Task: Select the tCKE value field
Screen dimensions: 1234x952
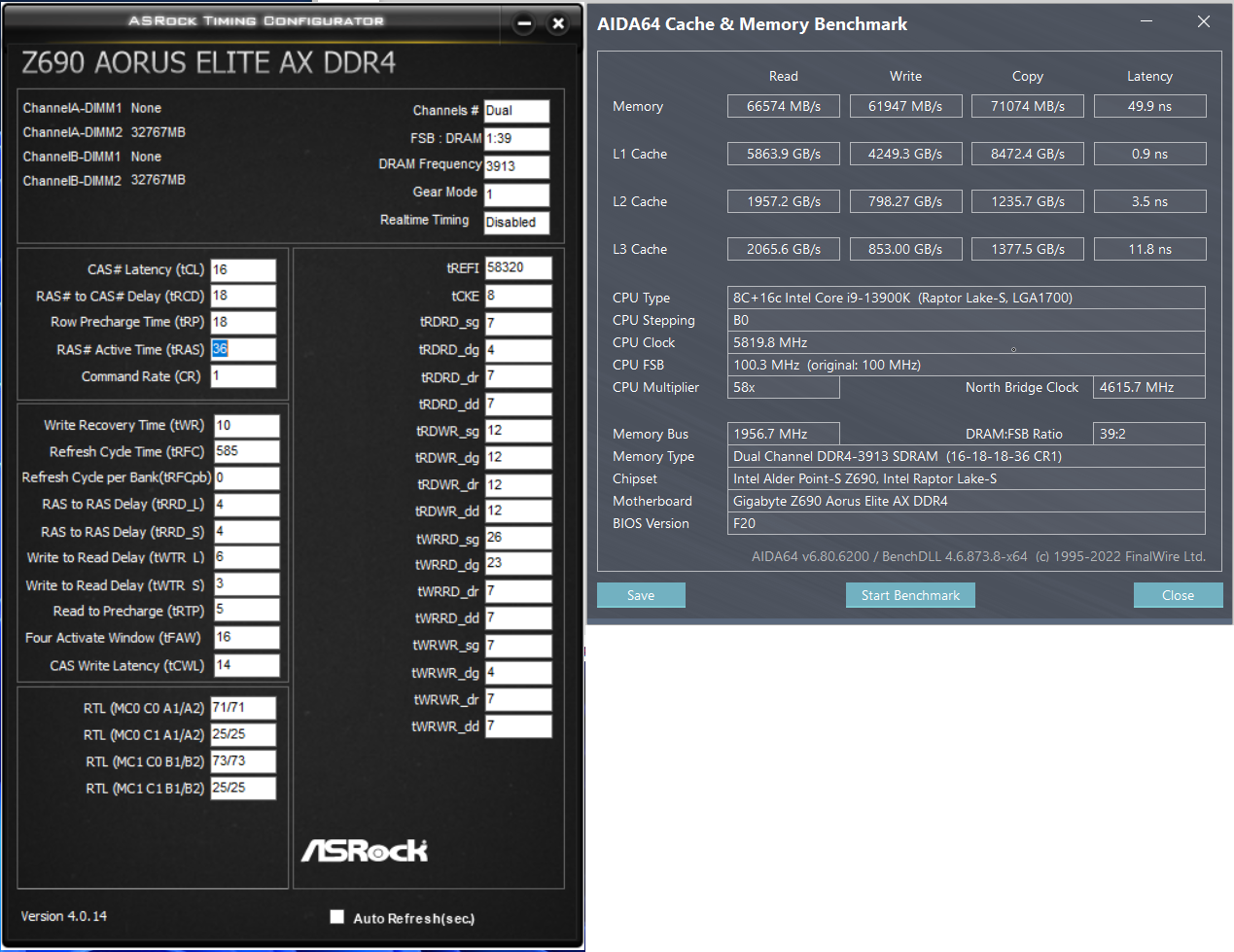Action: coord(518,296)
